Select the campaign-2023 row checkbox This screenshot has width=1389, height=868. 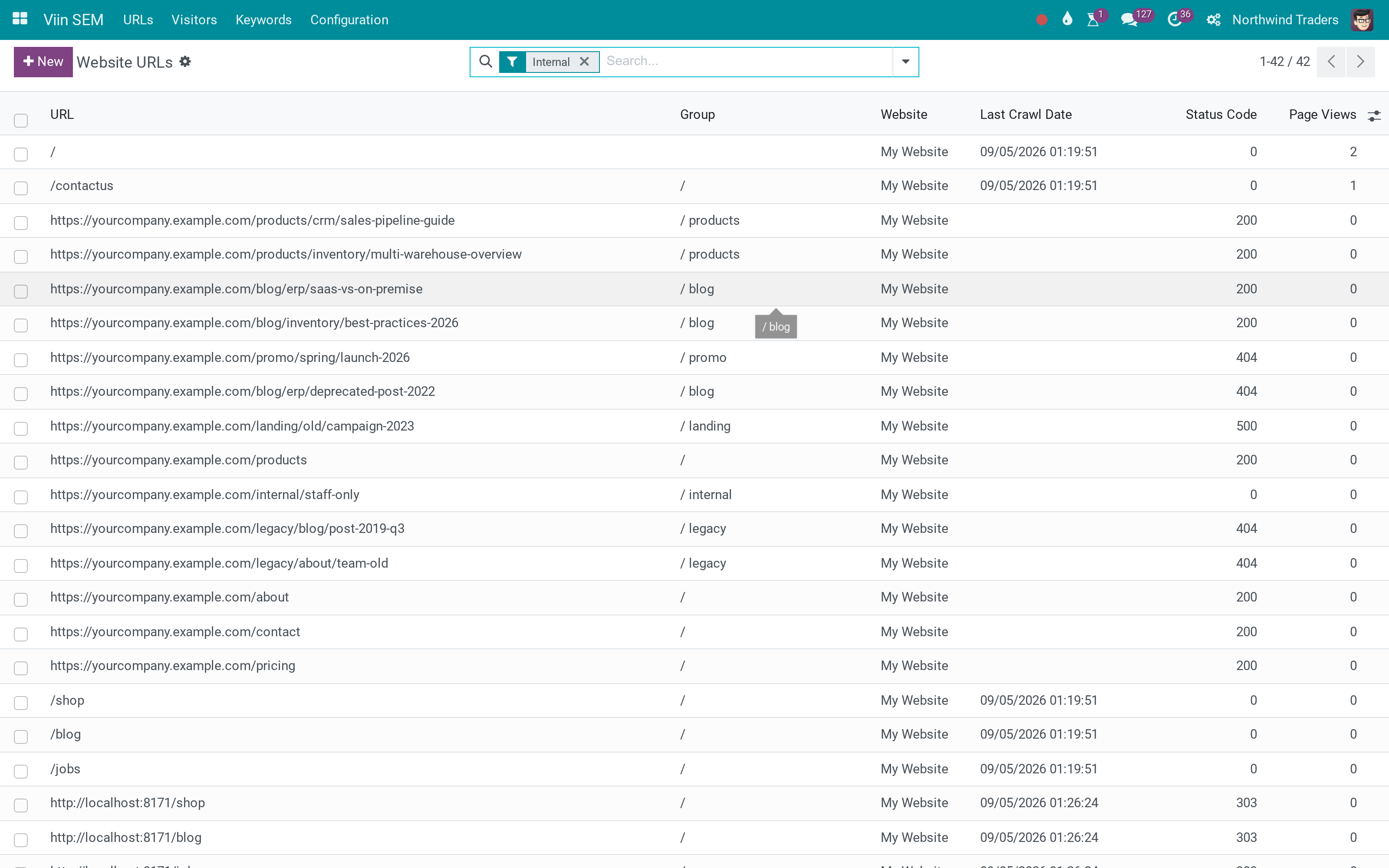click(21, 428)
